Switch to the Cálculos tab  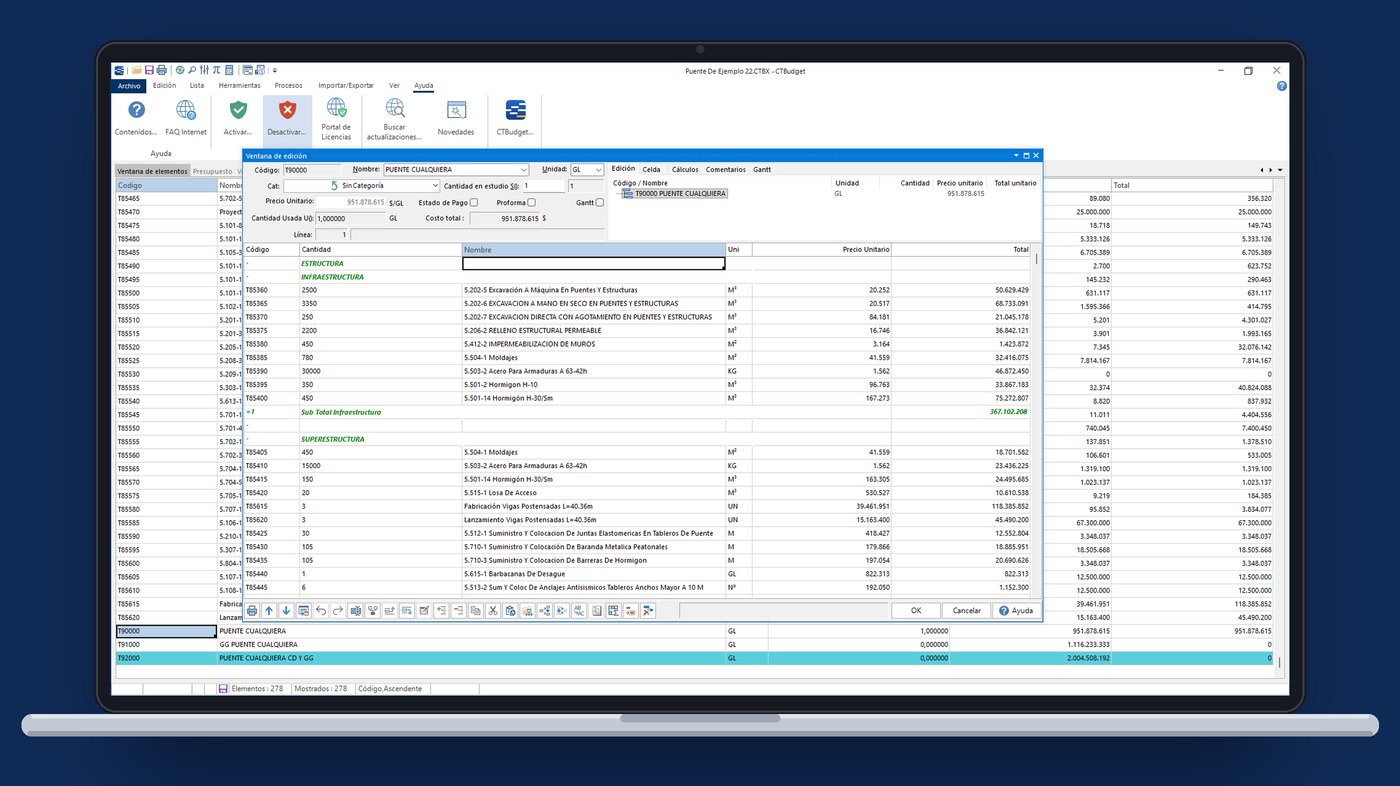click(685, 170)
